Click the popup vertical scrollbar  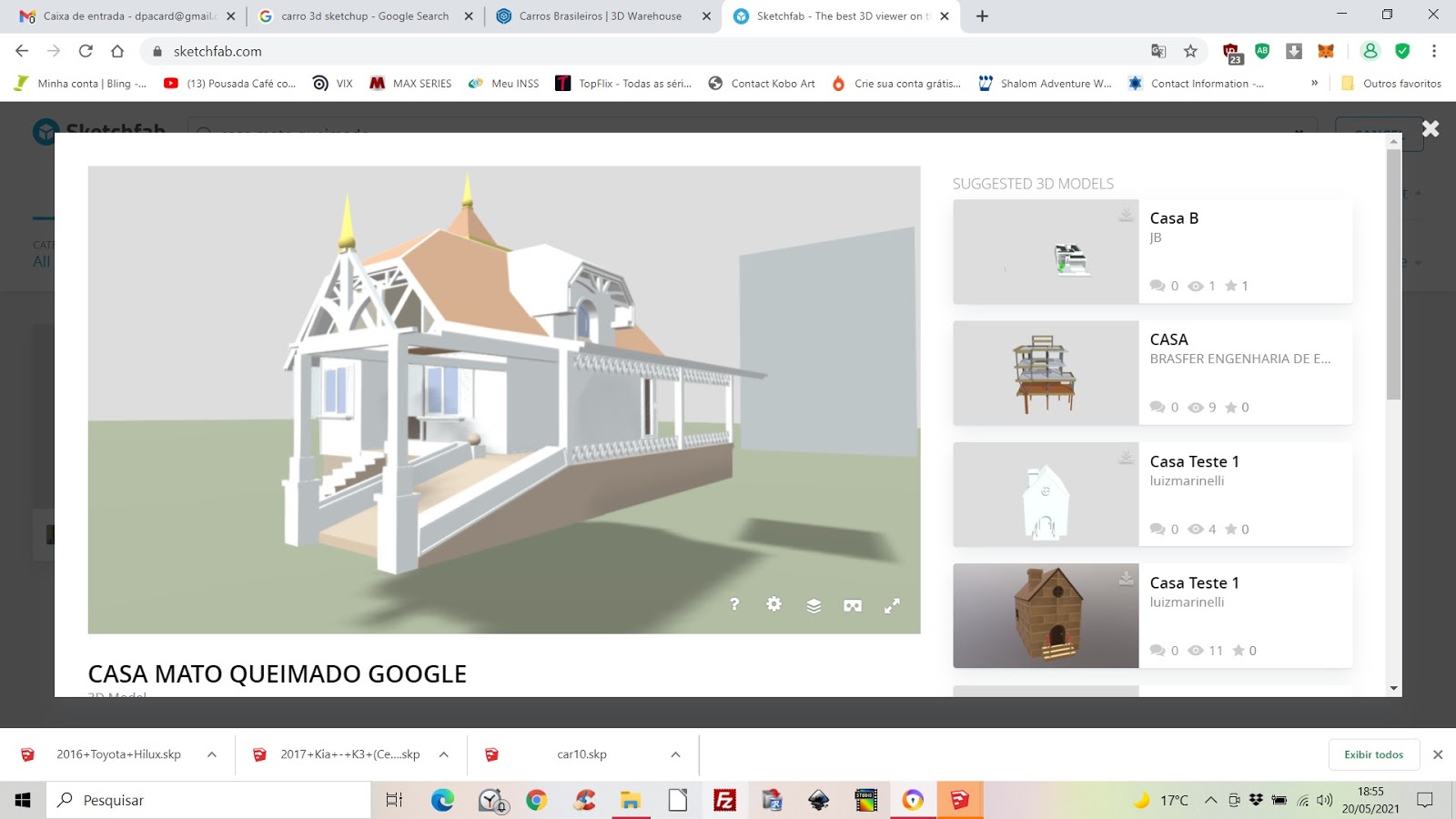click(x=1393, y=273)
